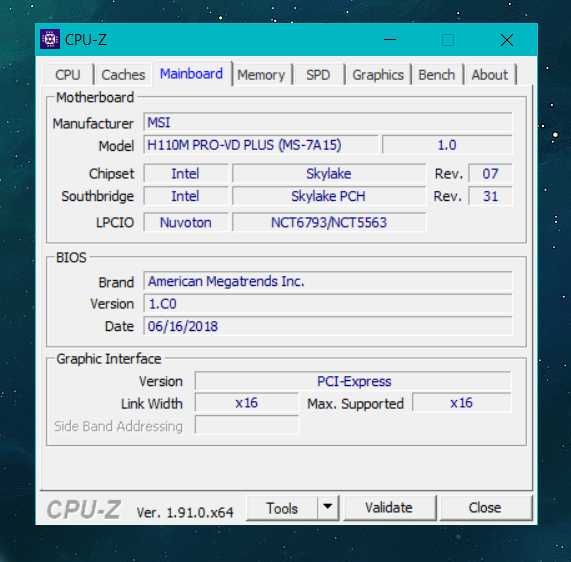Viewport: 571px width, 562px height.
Task: Switch to the Caches tab
Action: pyautogui.click(x=123, y=75)
